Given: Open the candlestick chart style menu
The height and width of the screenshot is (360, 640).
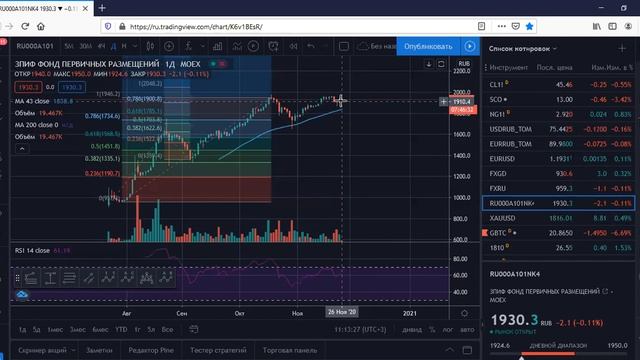Looking at the screenshot, I should click(150, 46).
